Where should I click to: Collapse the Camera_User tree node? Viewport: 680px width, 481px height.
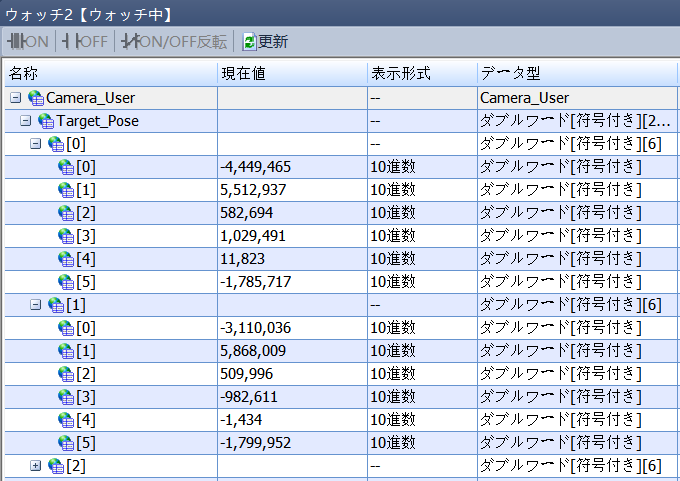15,98
